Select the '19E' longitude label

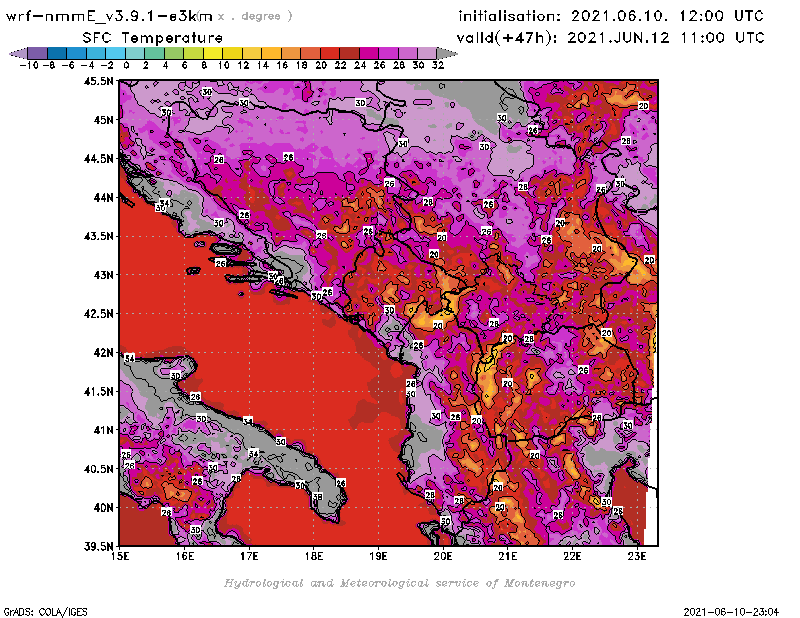click(x=378, y=556)
